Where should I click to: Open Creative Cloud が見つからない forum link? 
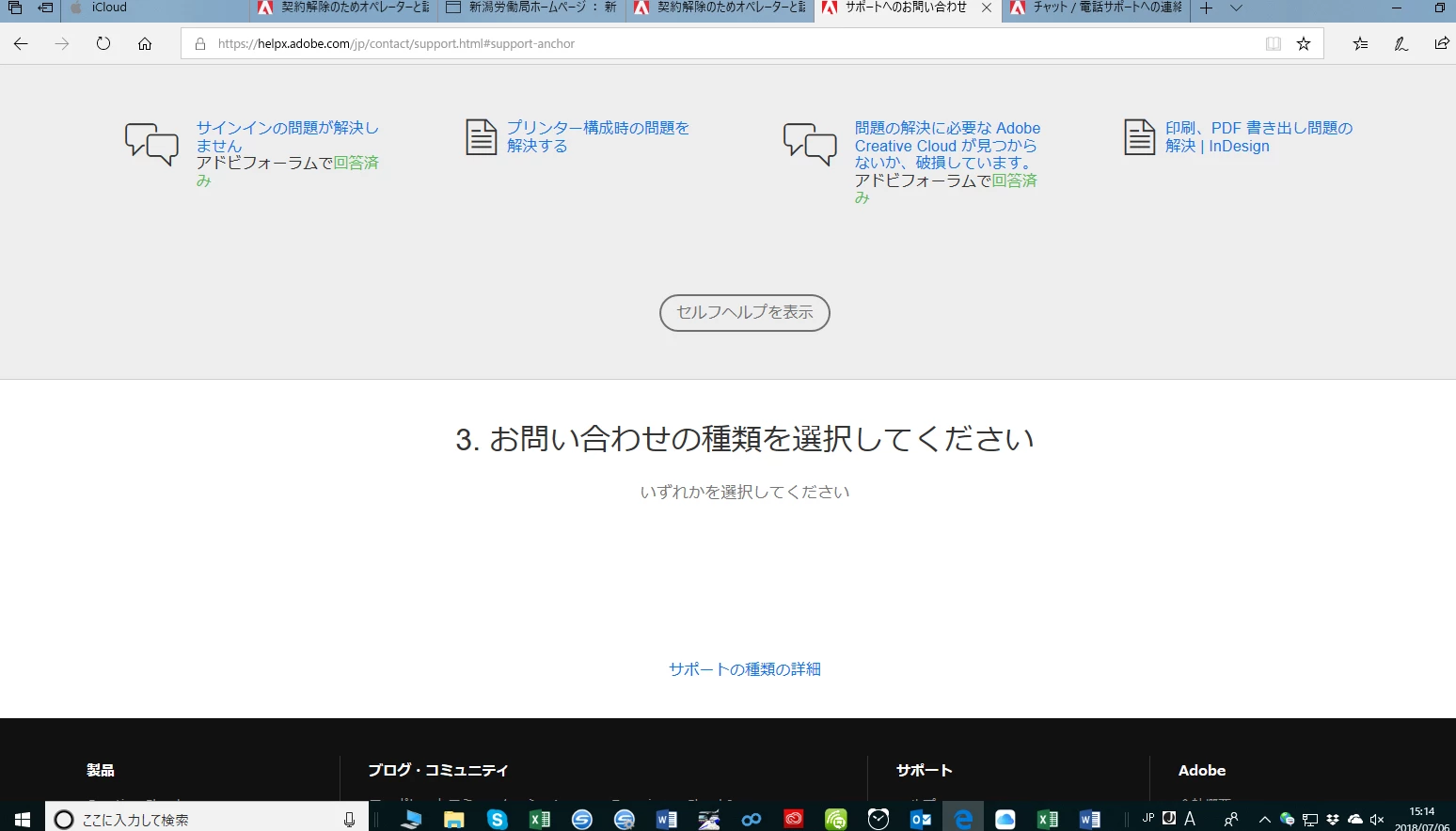coord(947,145)
